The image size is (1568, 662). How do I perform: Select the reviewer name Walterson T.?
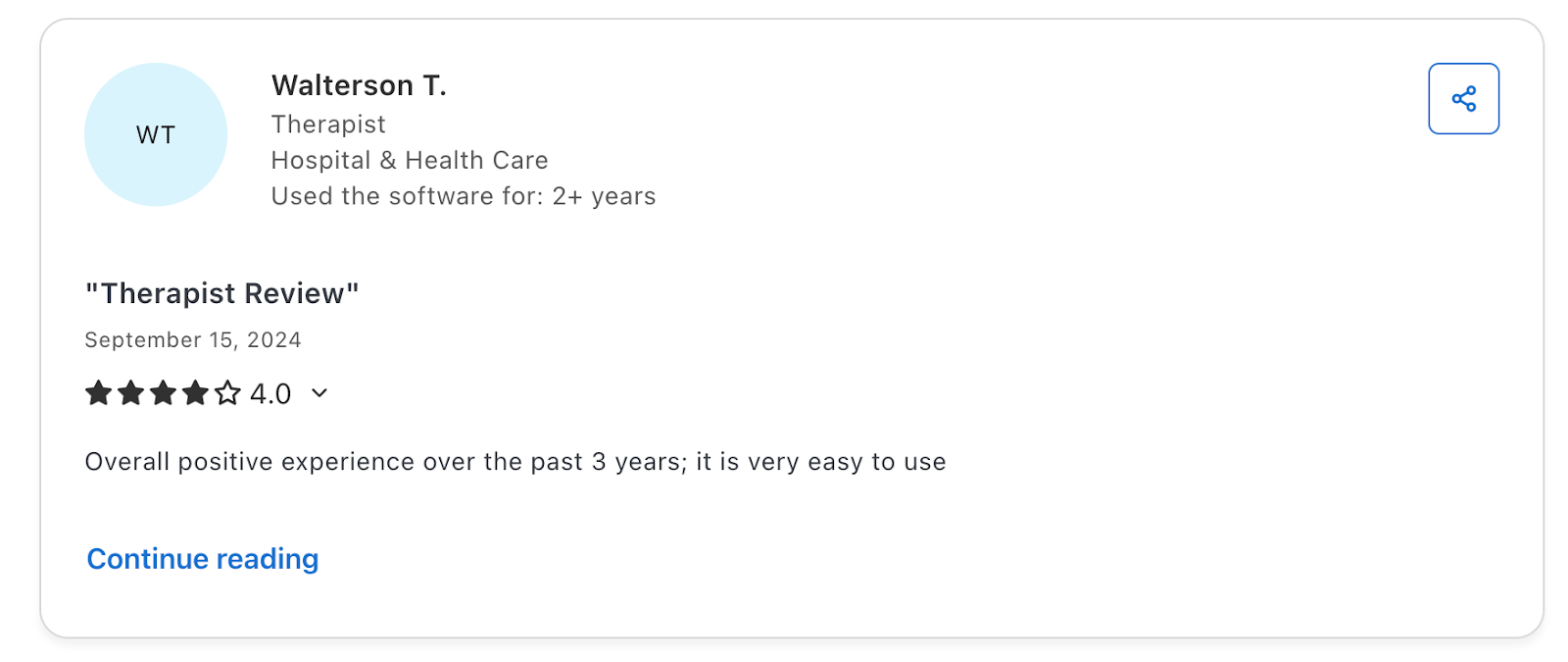tap(359, 85)
